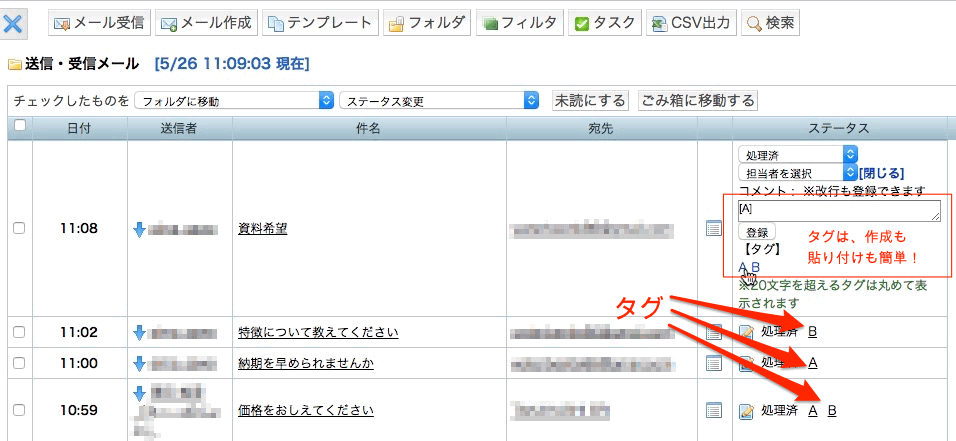Click the blue X close icon
The image size is (956, 441).
(x=13, y=24)
